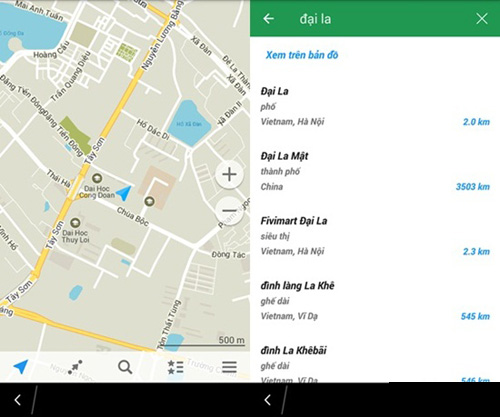Click the 'Hoàng Cầu' street label

52,49
